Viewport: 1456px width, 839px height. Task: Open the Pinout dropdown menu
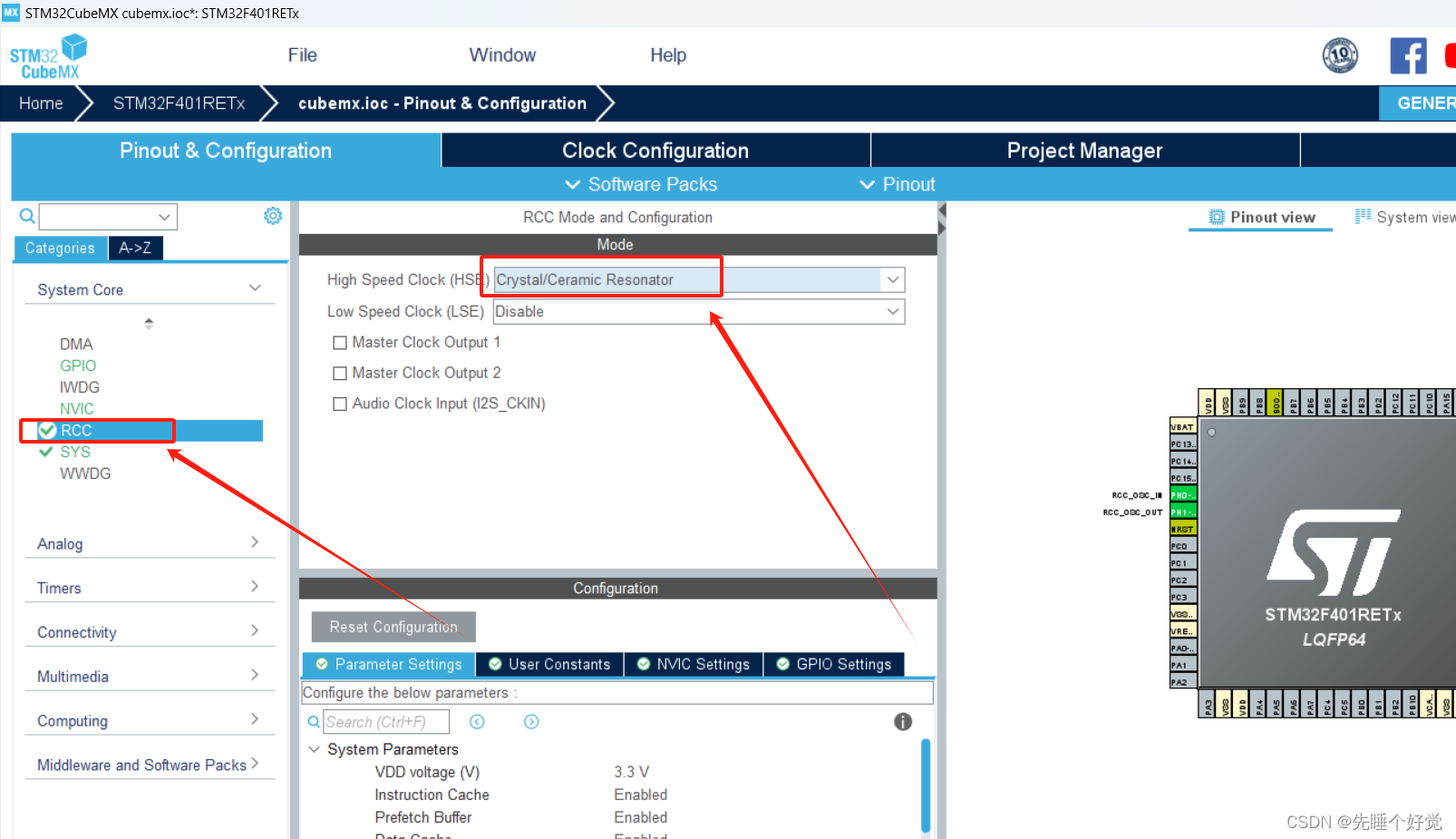(898, 184)
